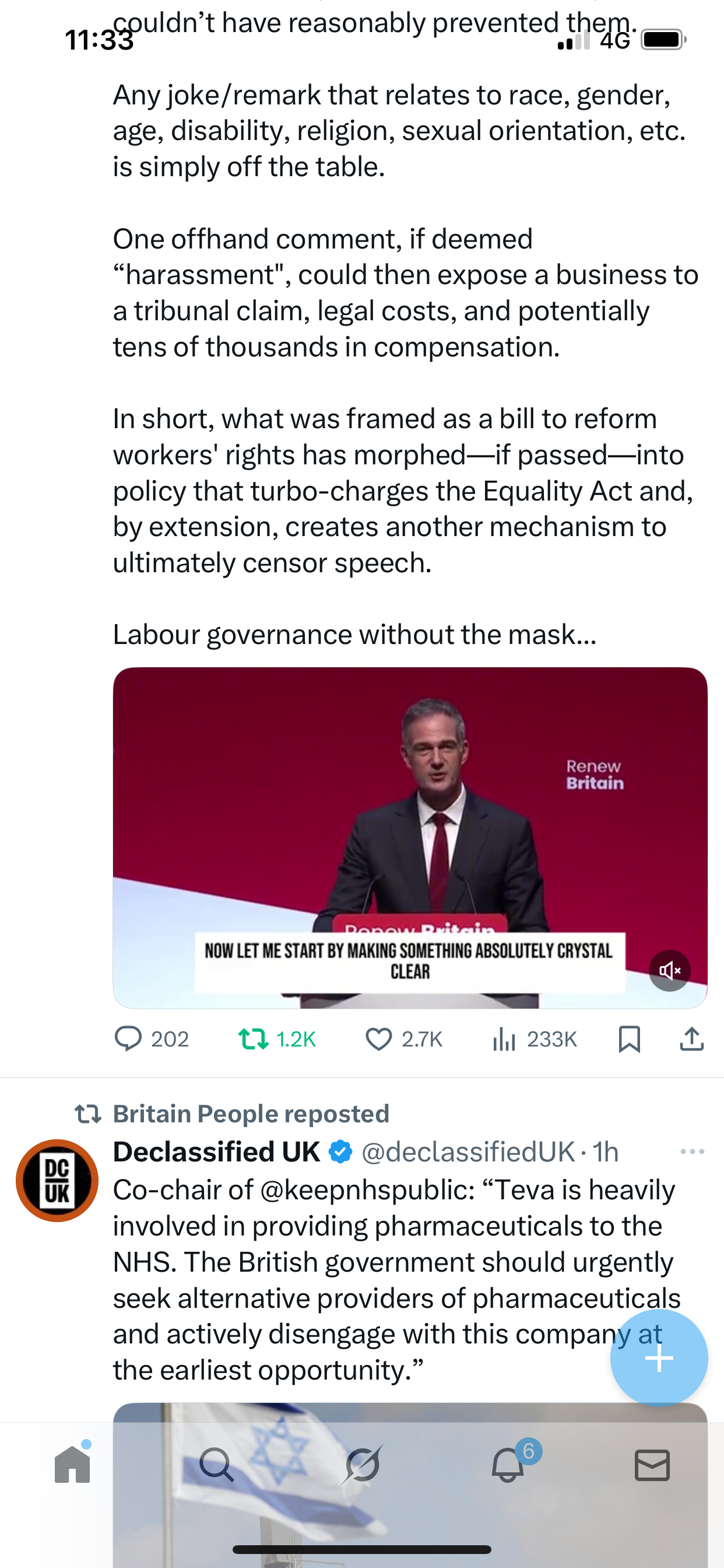Open the Messages envelope tab
This screenshot has width=724, height=1568.
click(x=652, y=1465)
